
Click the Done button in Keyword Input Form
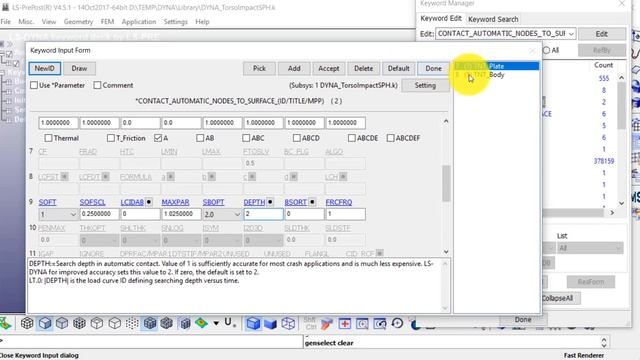click(433, 69)
